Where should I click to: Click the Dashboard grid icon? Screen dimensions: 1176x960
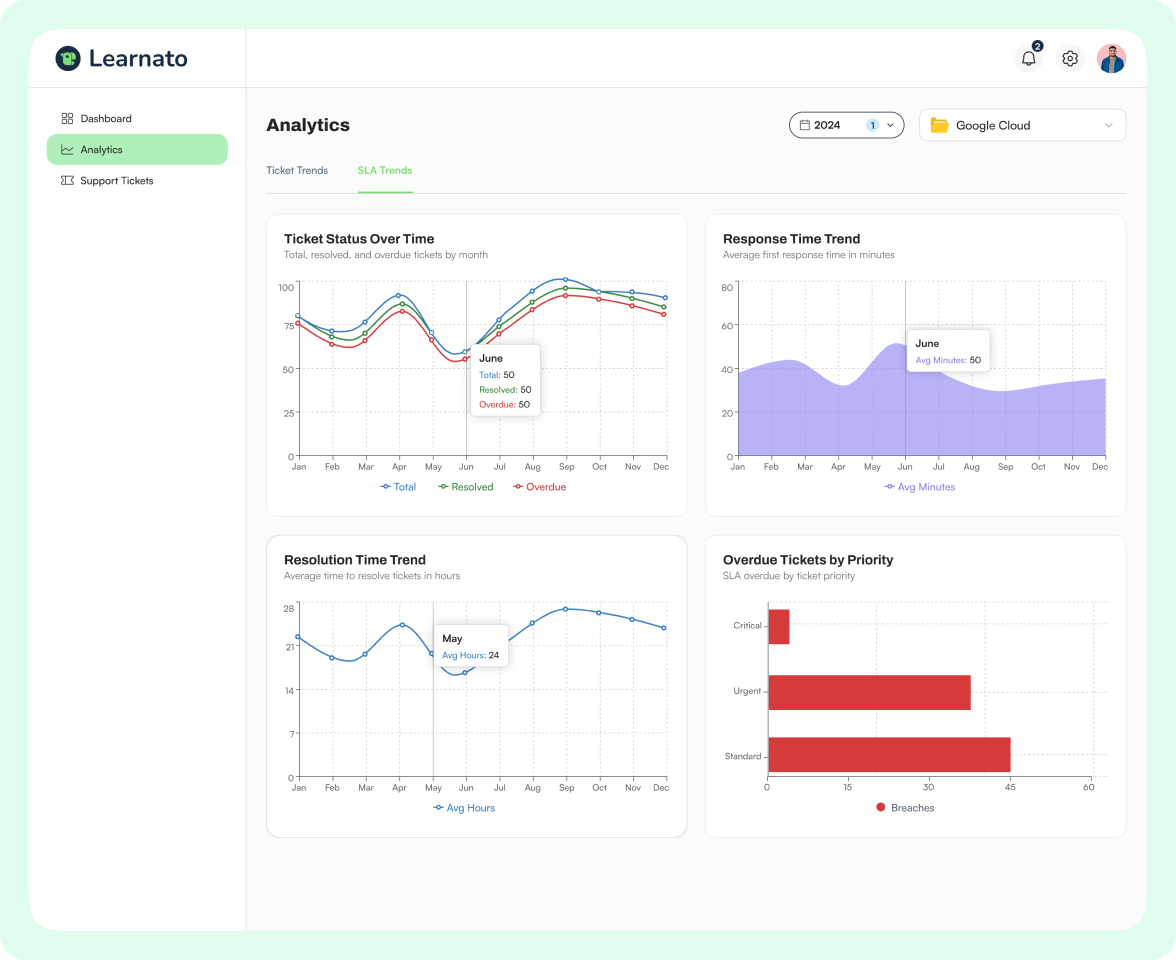[68, 118]
